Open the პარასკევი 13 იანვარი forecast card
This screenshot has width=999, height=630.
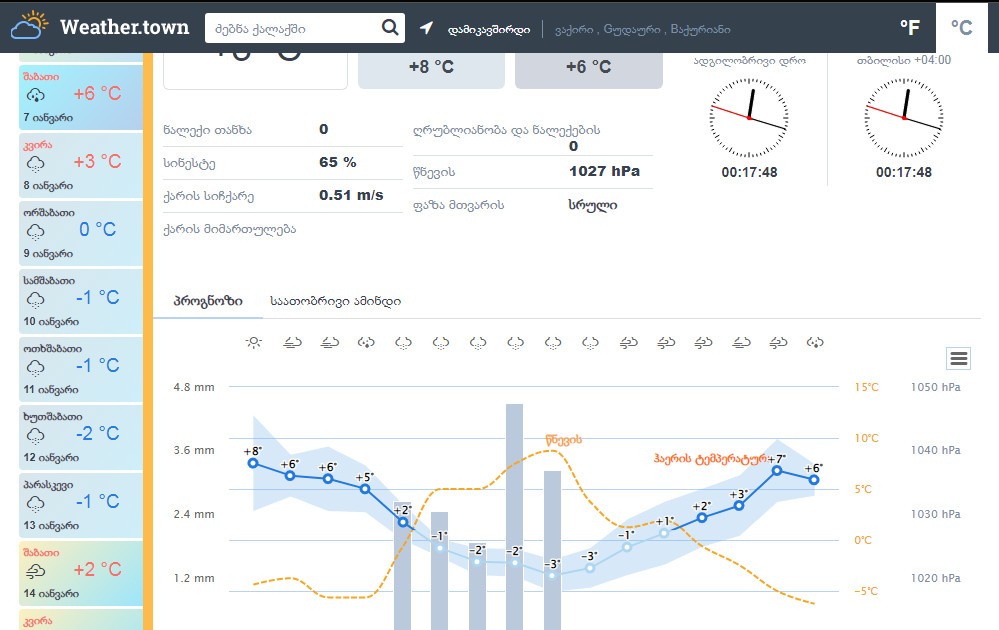(x=81, y=506)
